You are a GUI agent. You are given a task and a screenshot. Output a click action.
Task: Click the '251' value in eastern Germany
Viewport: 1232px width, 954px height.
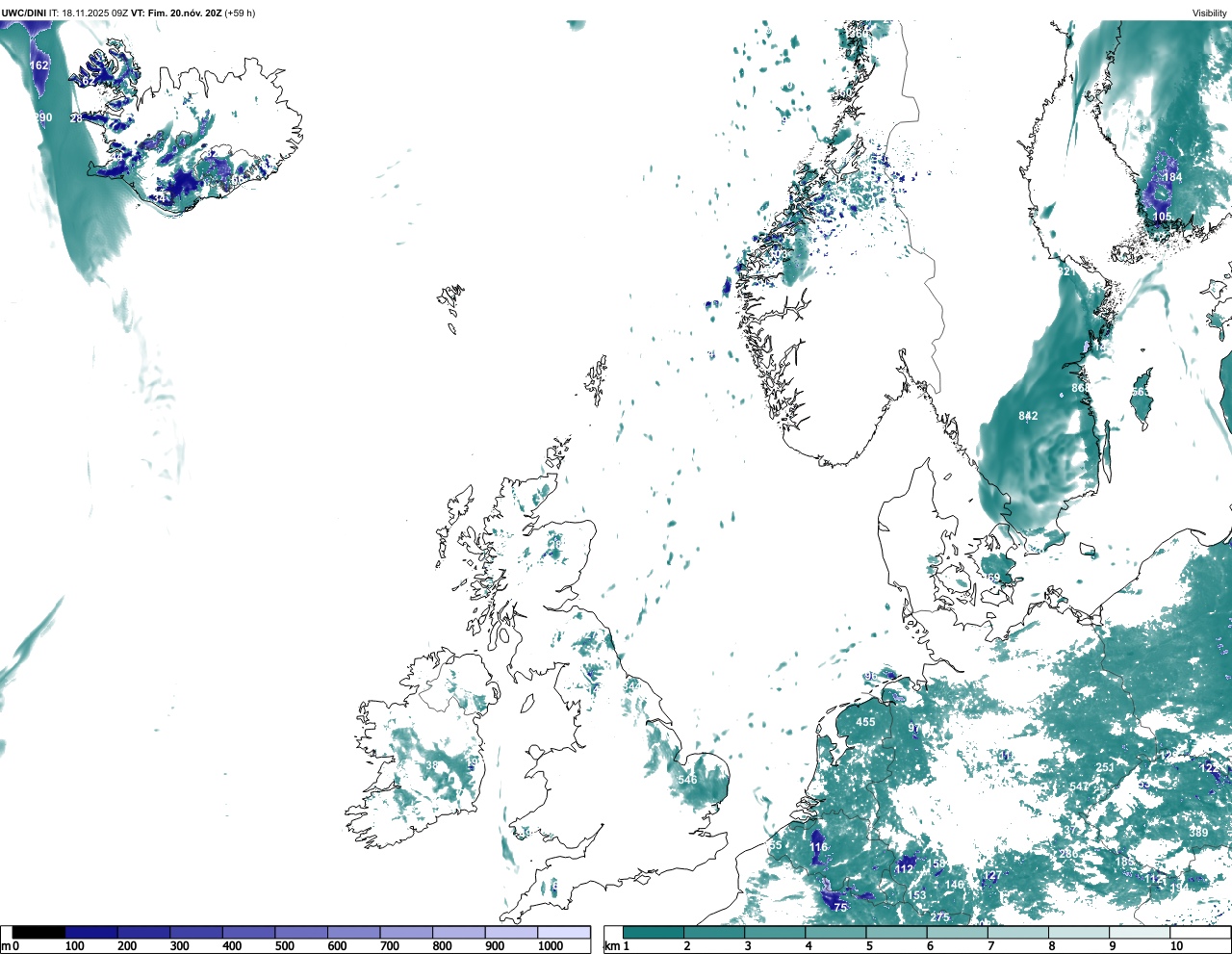tap(1105, 767)
